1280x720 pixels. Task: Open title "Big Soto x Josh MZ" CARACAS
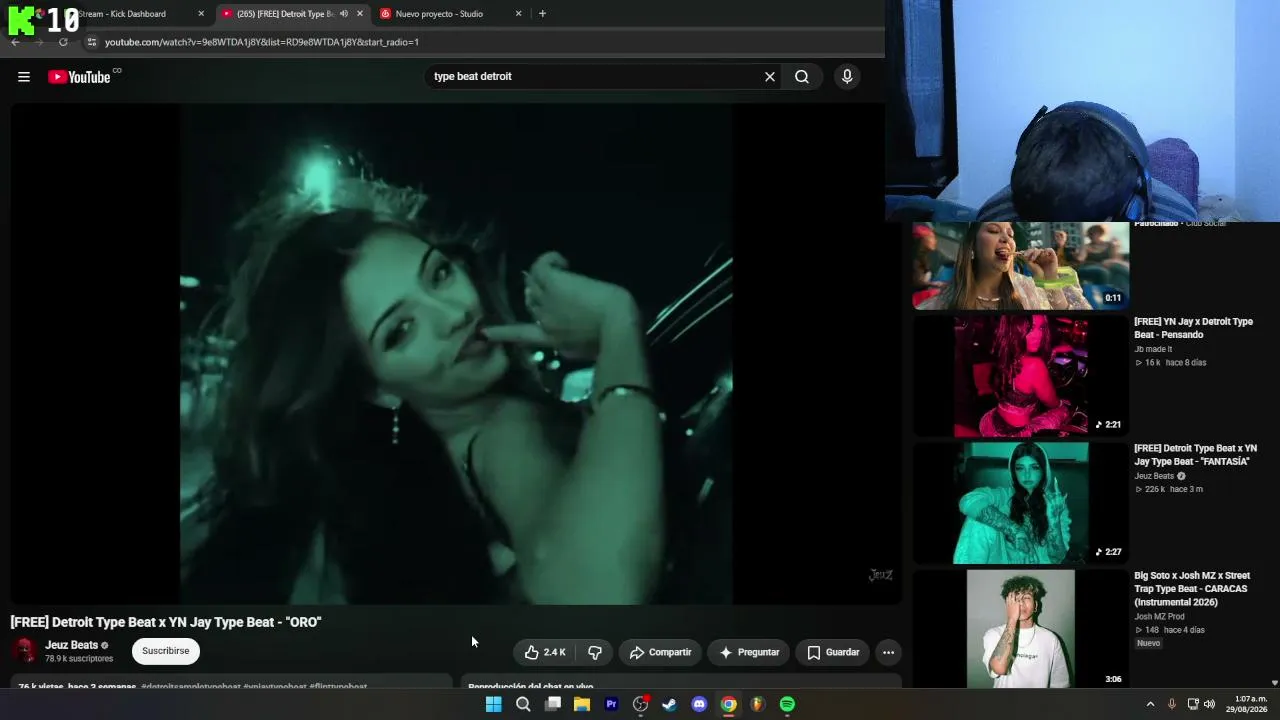click(x=1192, y=589)
